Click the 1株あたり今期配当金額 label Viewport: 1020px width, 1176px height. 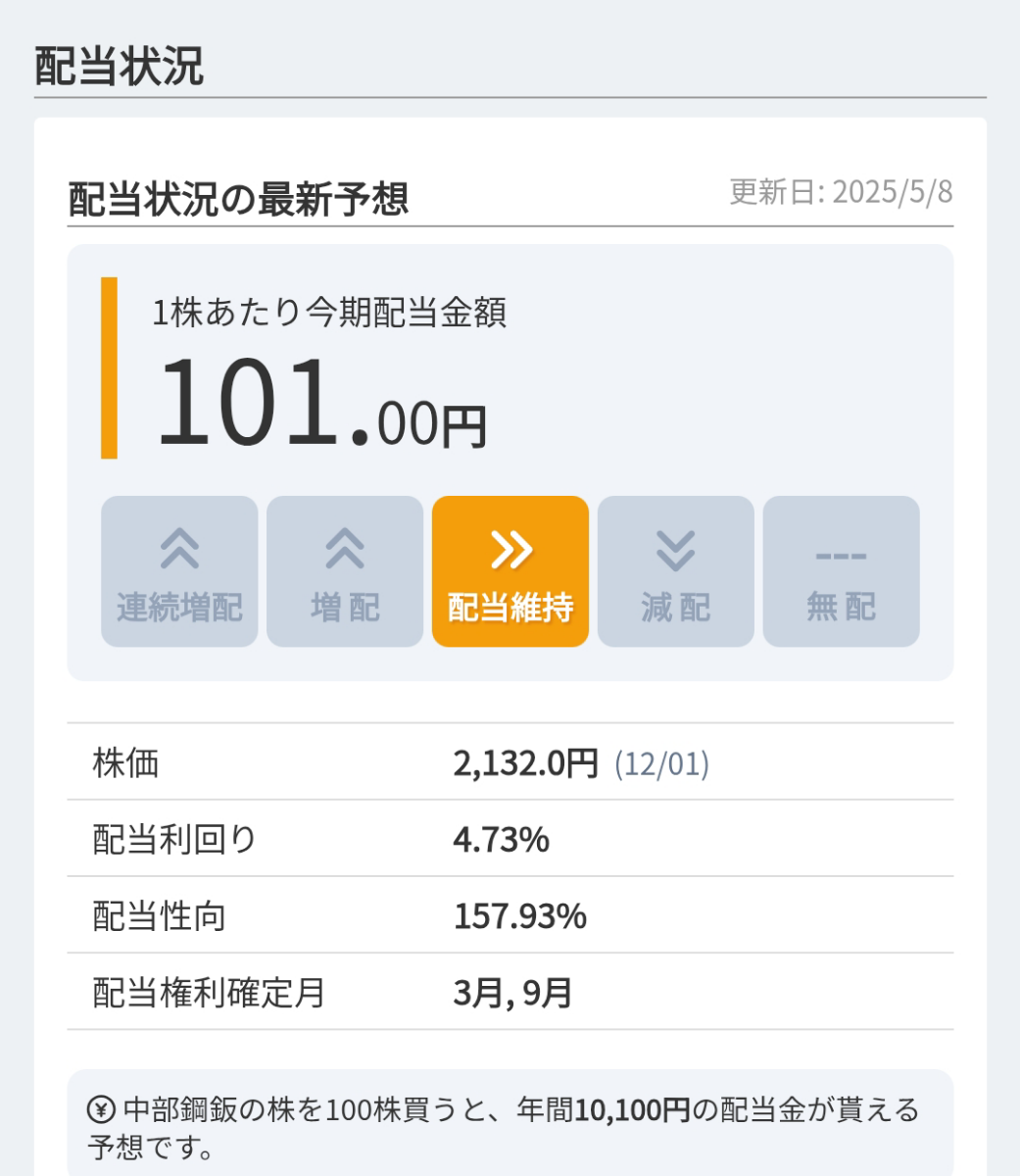click(329, 314)
